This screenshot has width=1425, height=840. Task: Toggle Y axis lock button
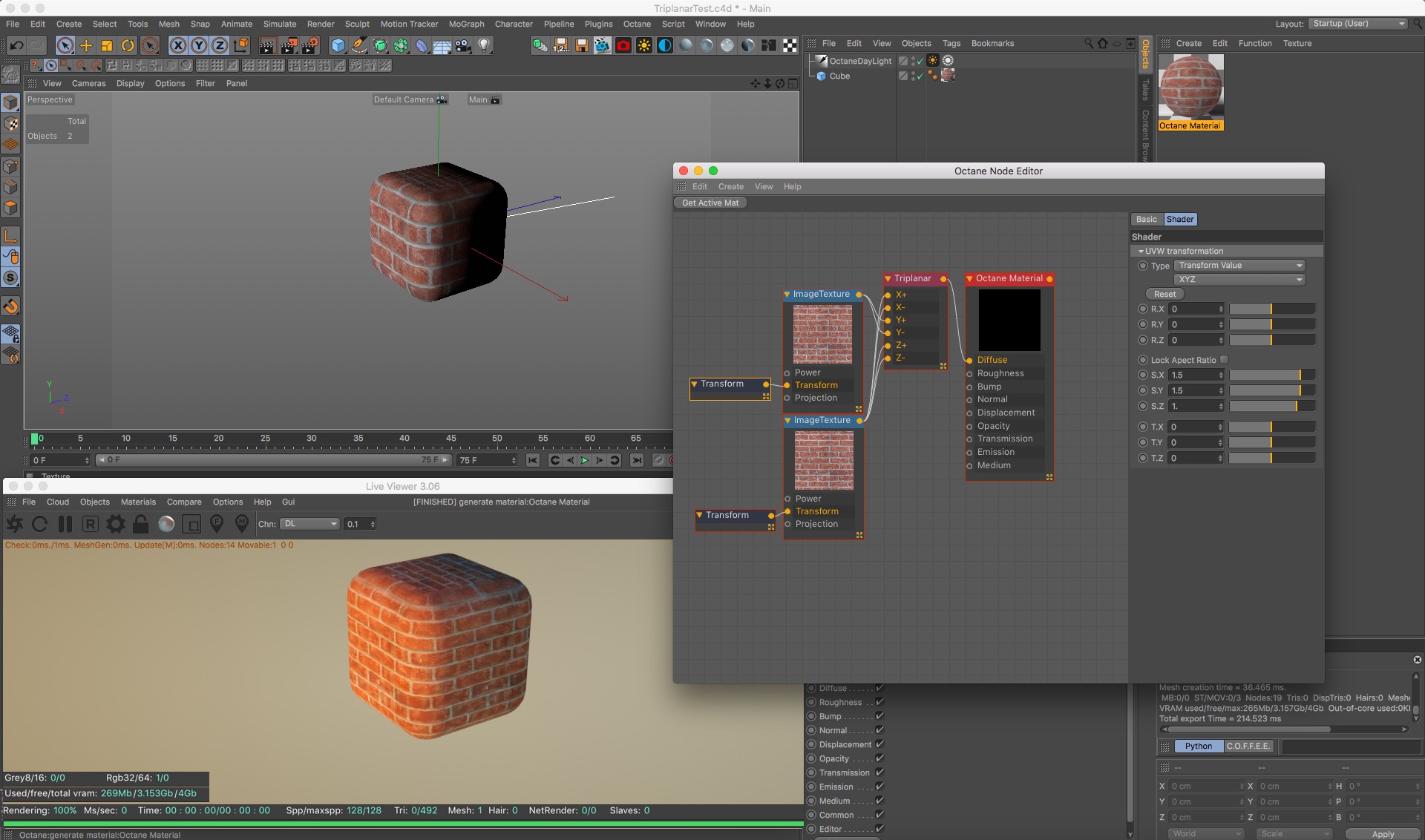tap(199, 46)
